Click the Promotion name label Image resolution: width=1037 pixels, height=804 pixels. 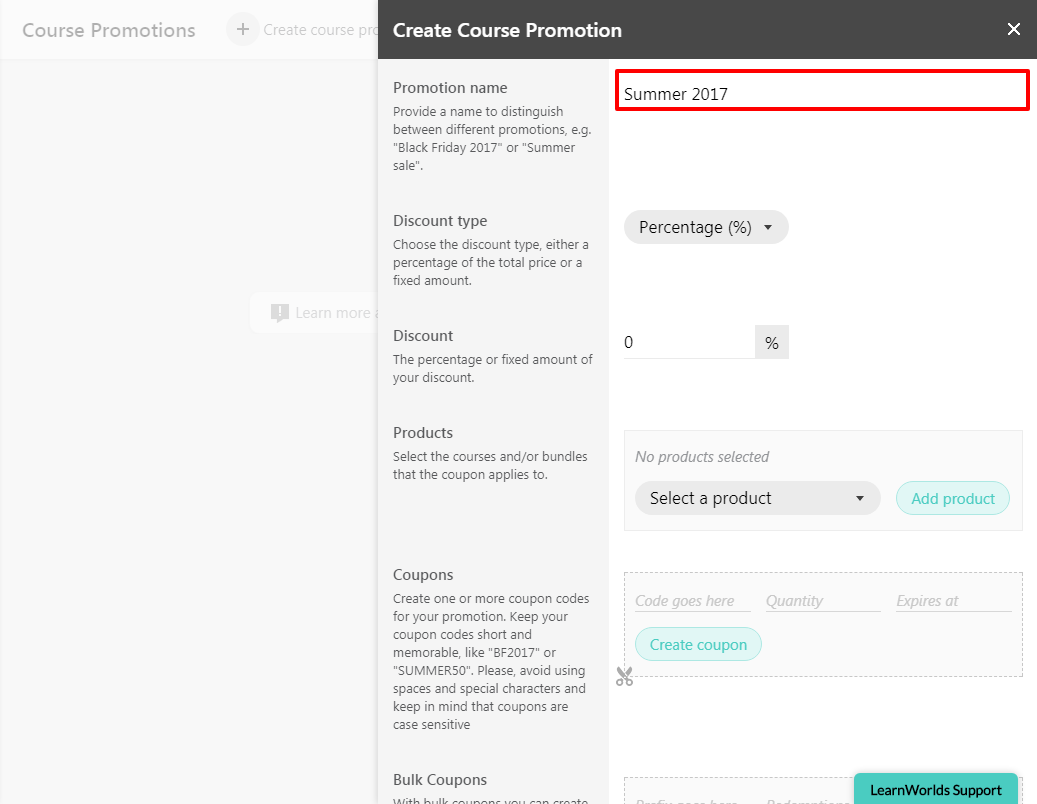(450, 88)
